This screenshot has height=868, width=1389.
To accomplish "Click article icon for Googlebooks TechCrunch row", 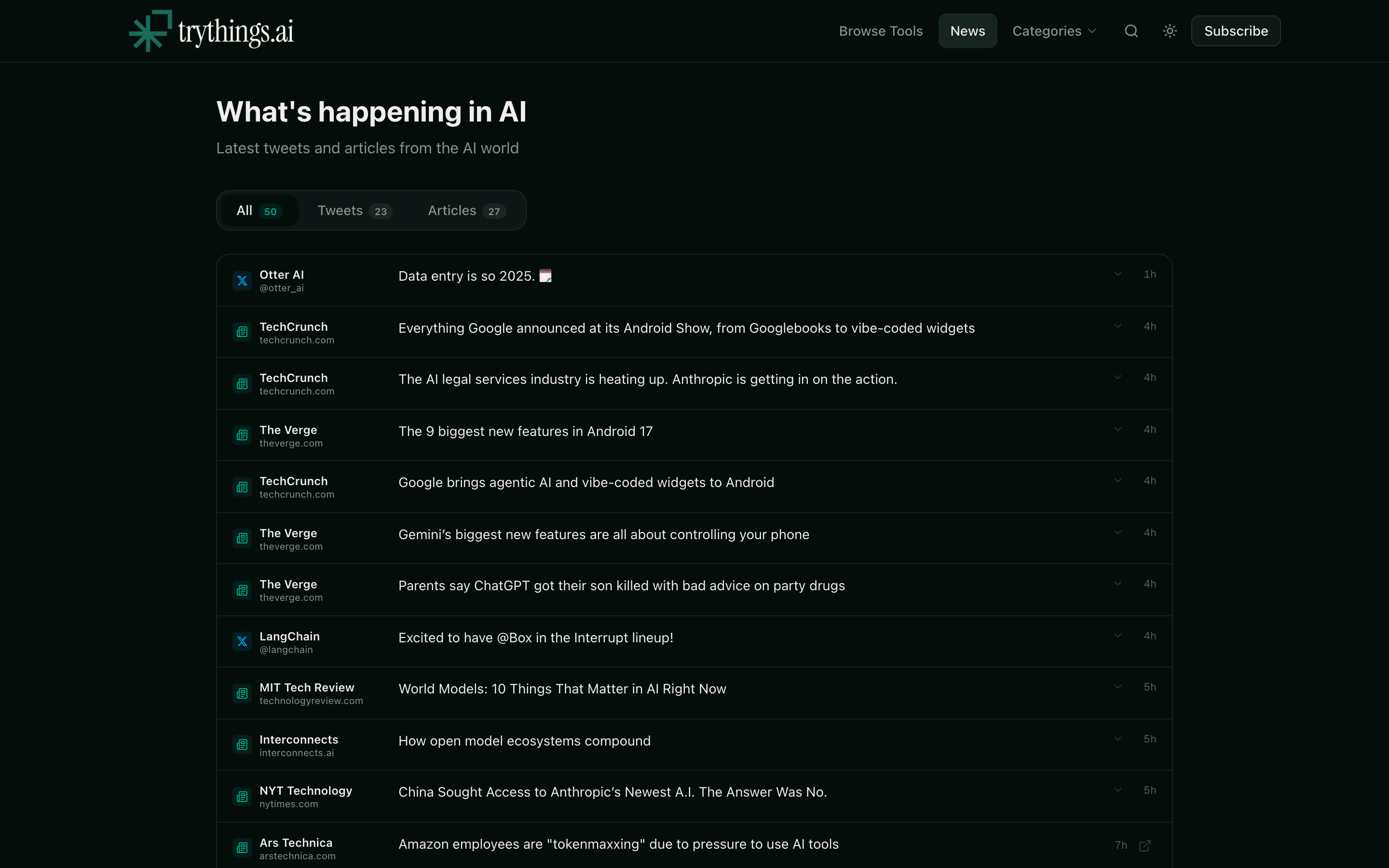I will 242,332.
